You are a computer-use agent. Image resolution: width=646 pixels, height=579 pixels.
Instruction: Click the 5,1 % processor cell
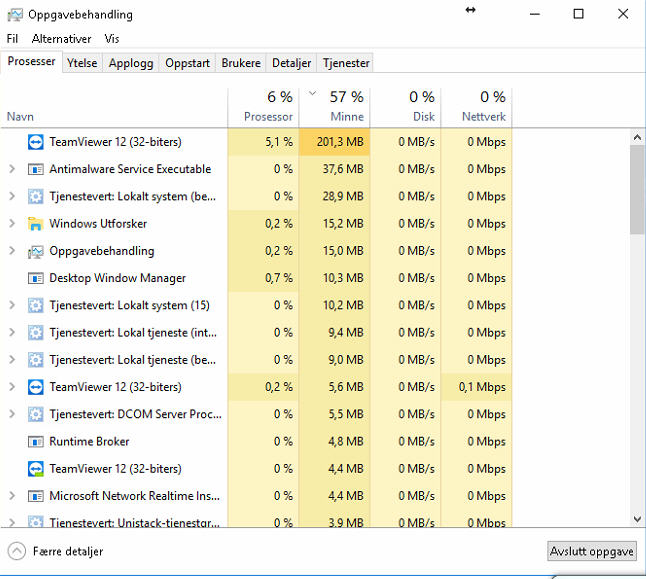[263, 142]
